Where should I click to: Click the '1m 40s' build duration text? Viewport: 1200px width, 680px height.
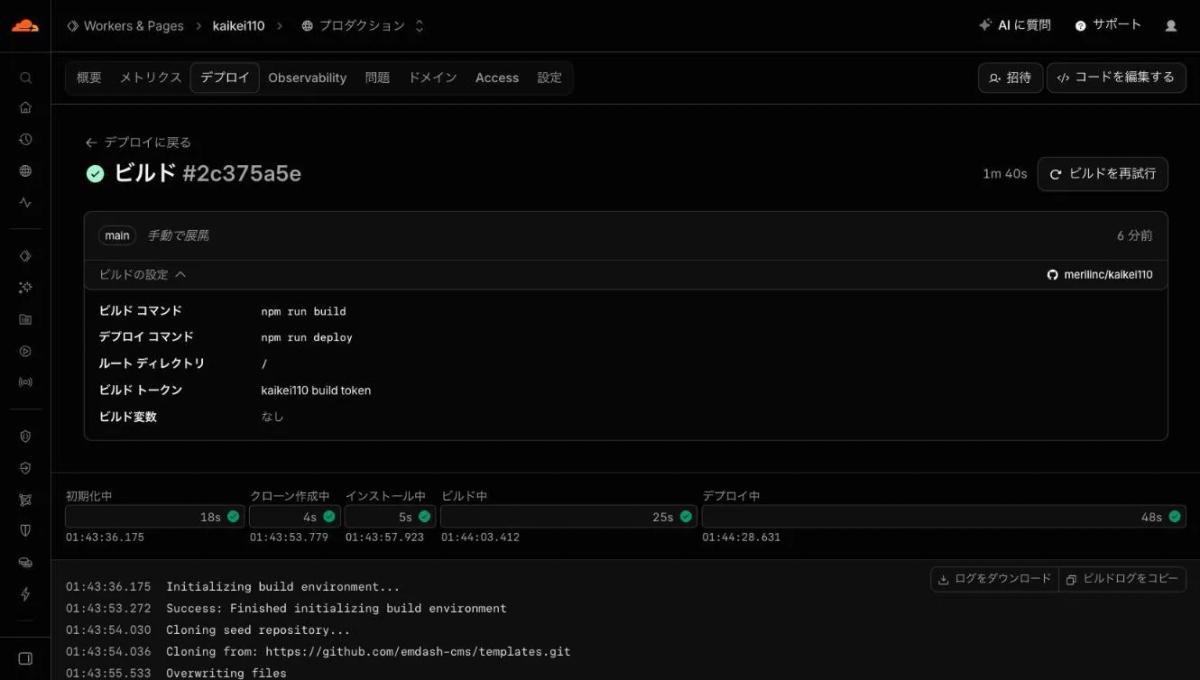pyautogui.click(x=1005, y=174)
